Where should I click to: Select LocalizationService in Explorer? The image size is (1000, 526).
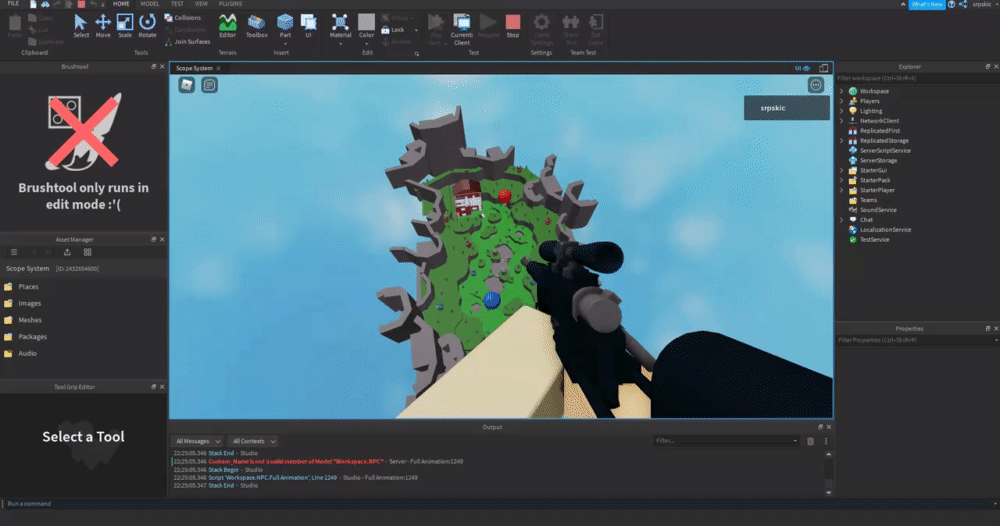pyautogui.click(x=885, y=230)
